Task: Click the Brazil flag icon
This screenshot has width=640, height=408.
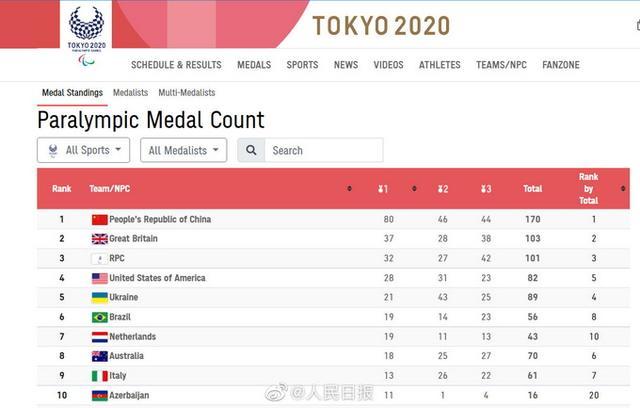Action: click(100, 317)
